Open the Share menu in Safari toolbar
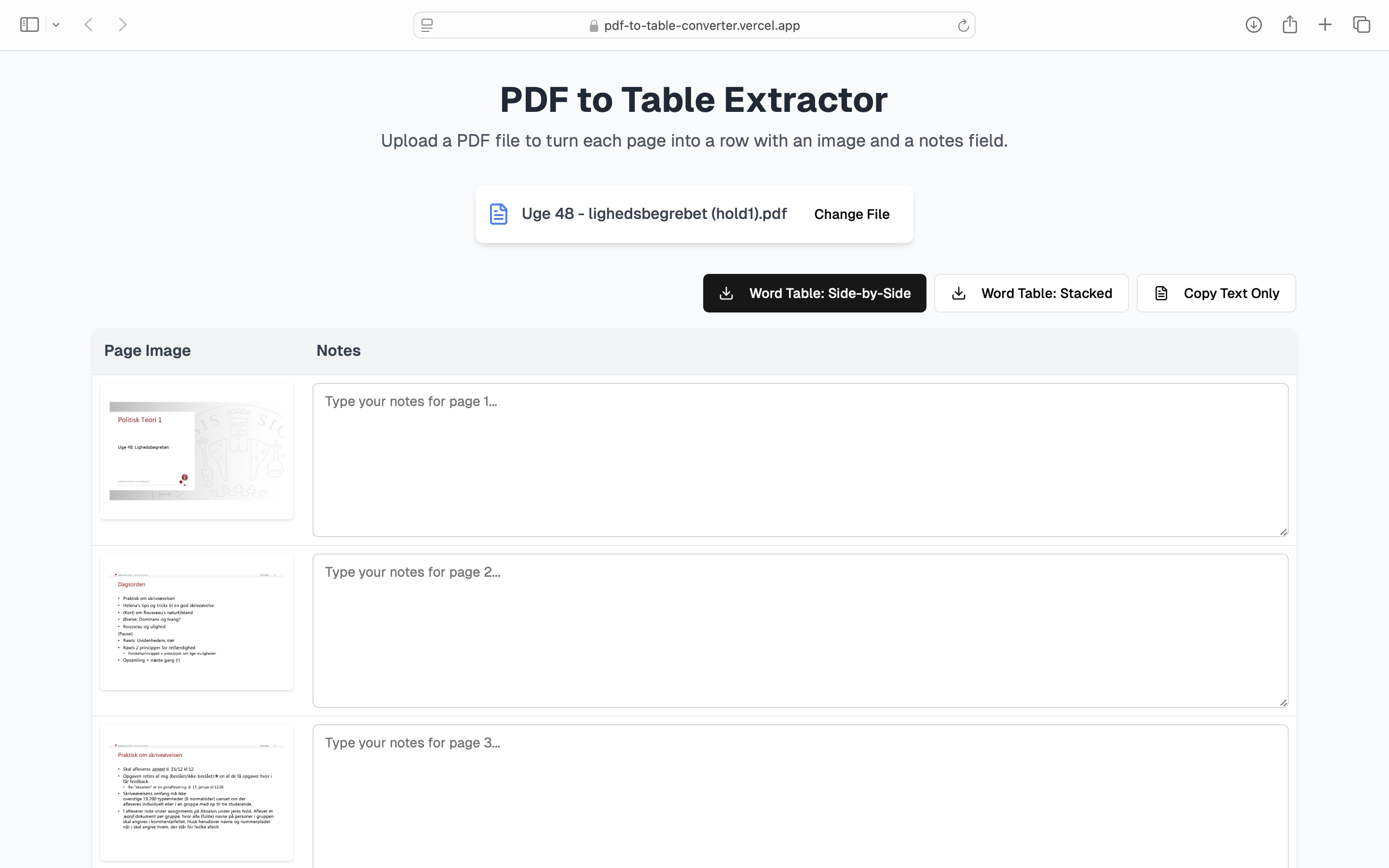 tap(1290, 24)
